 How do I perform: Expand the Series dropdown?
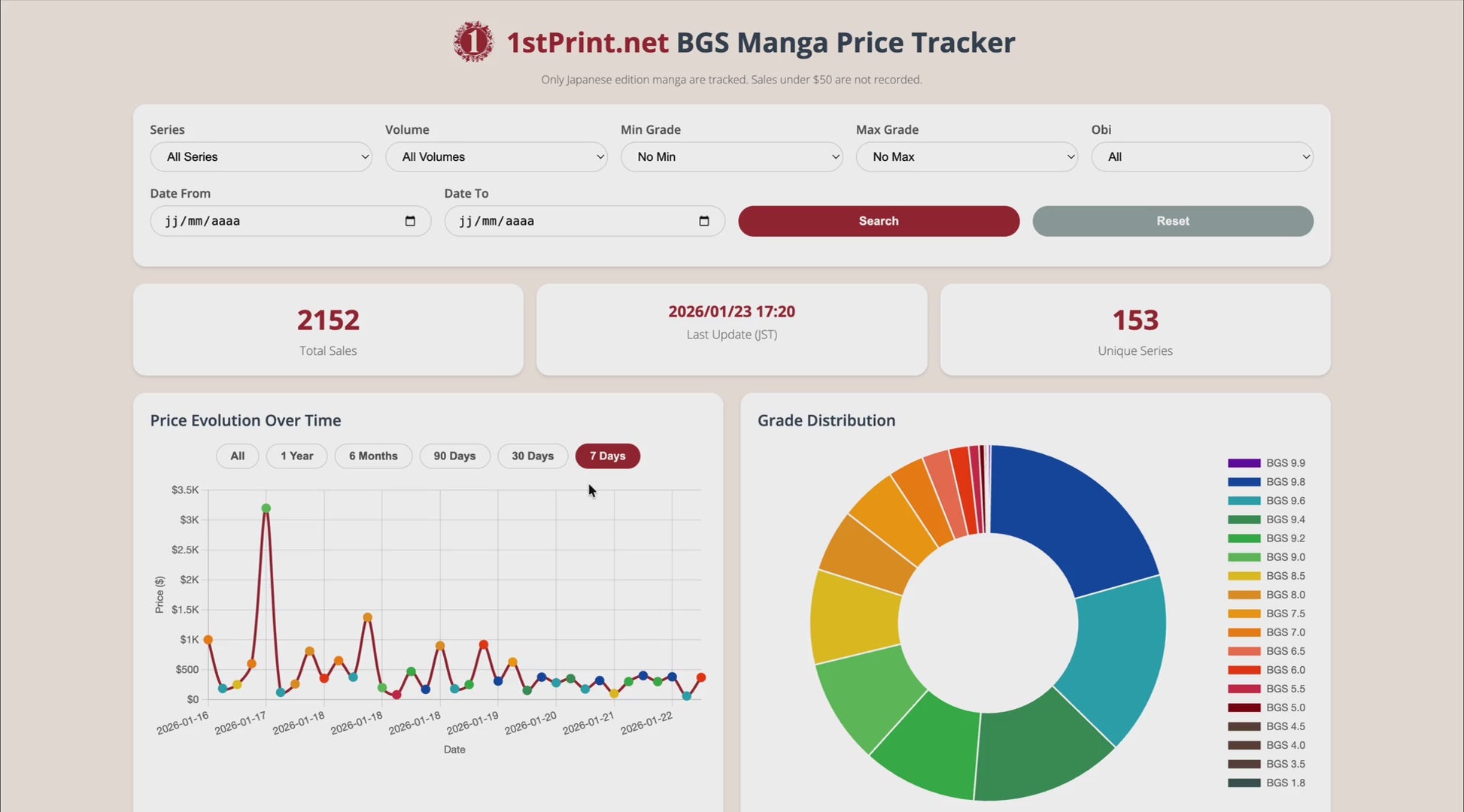pos(260,157)
